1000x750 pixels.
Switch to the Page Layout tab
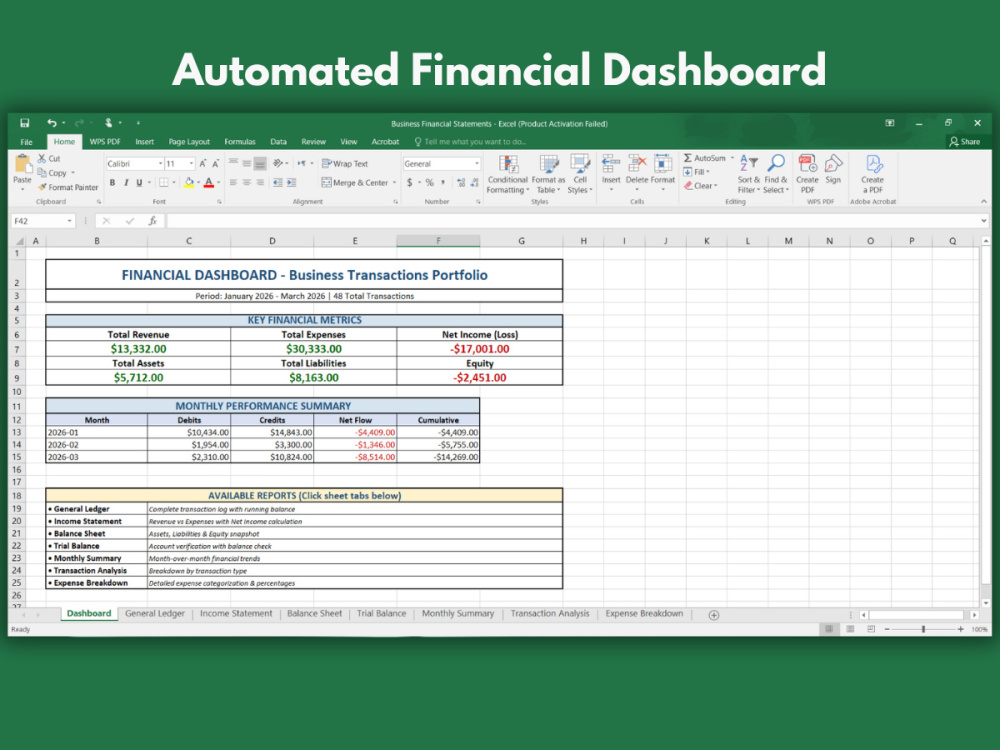189,142
